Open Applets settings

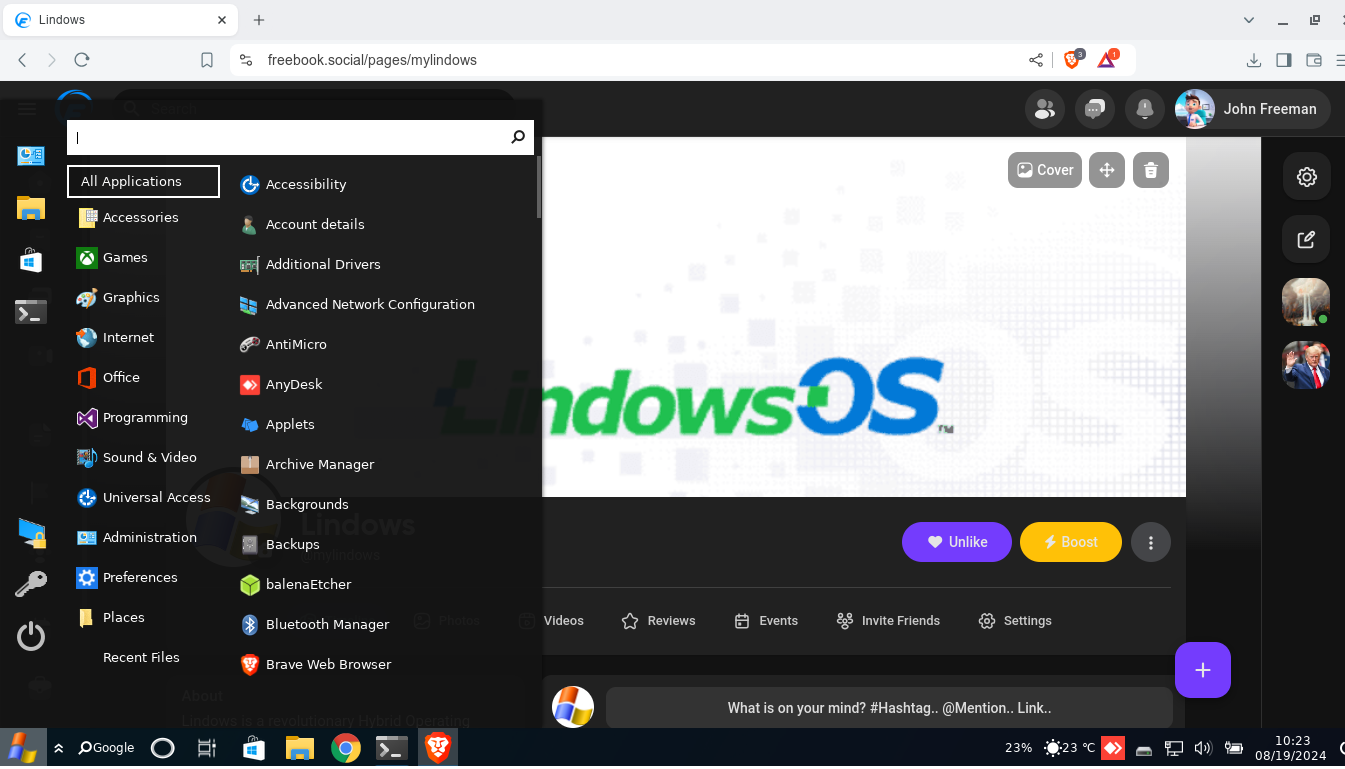pyautogui.click(x=277, y=424)
